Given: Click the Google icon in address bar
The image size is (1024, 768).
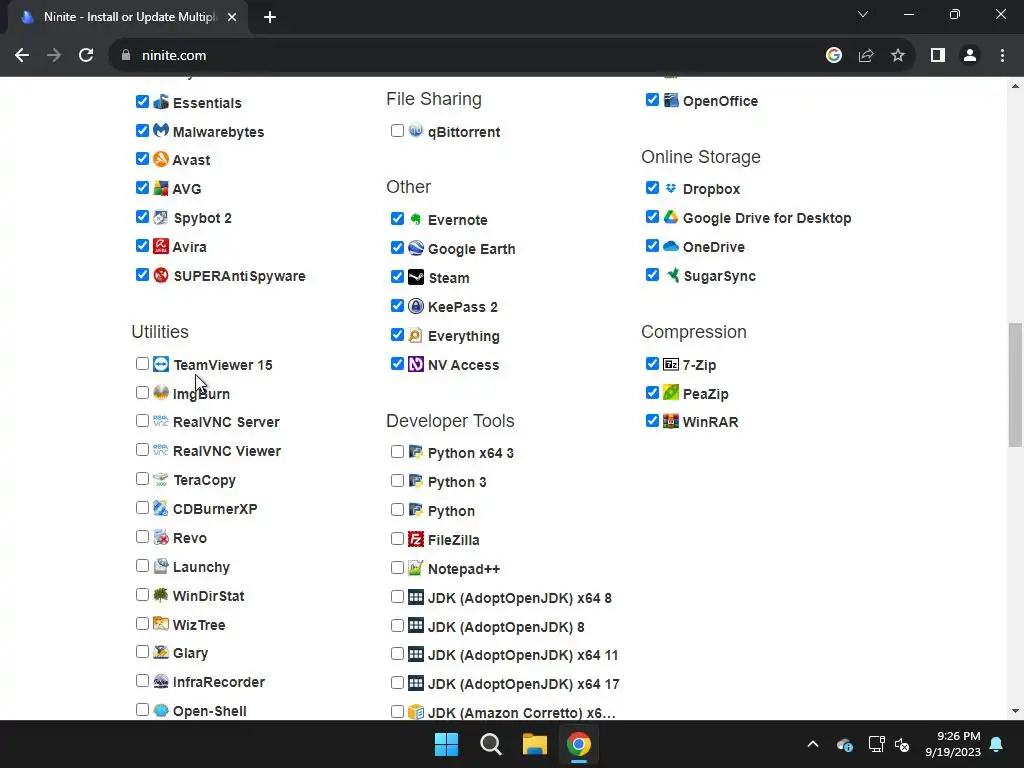Looking at the screenshot, I should [x=833, y=55].
